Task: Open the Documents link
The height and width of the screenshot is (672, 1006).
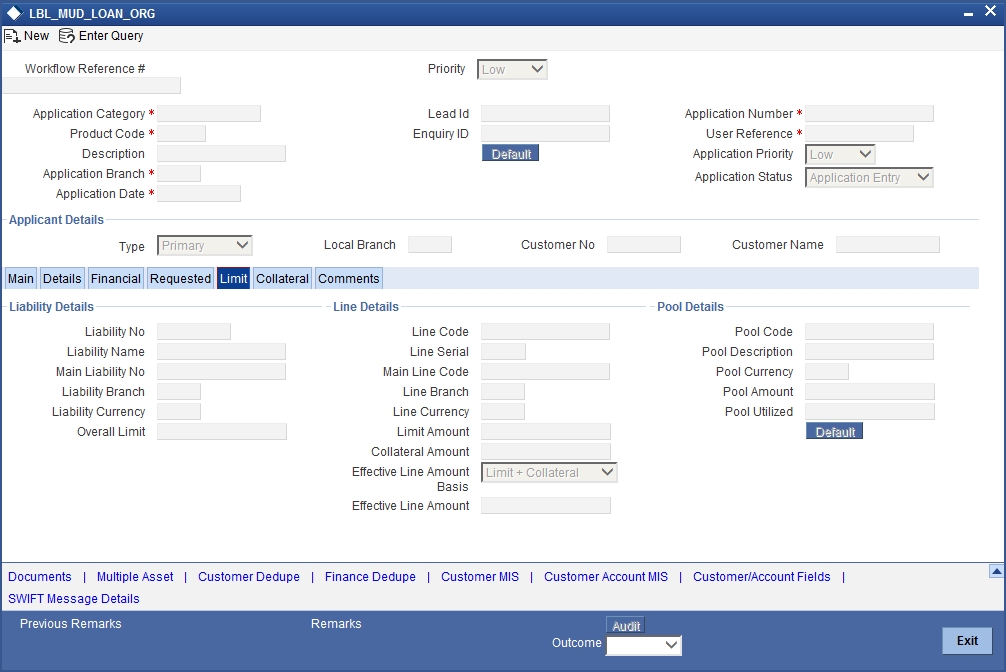Action: [x=40, y=576]
